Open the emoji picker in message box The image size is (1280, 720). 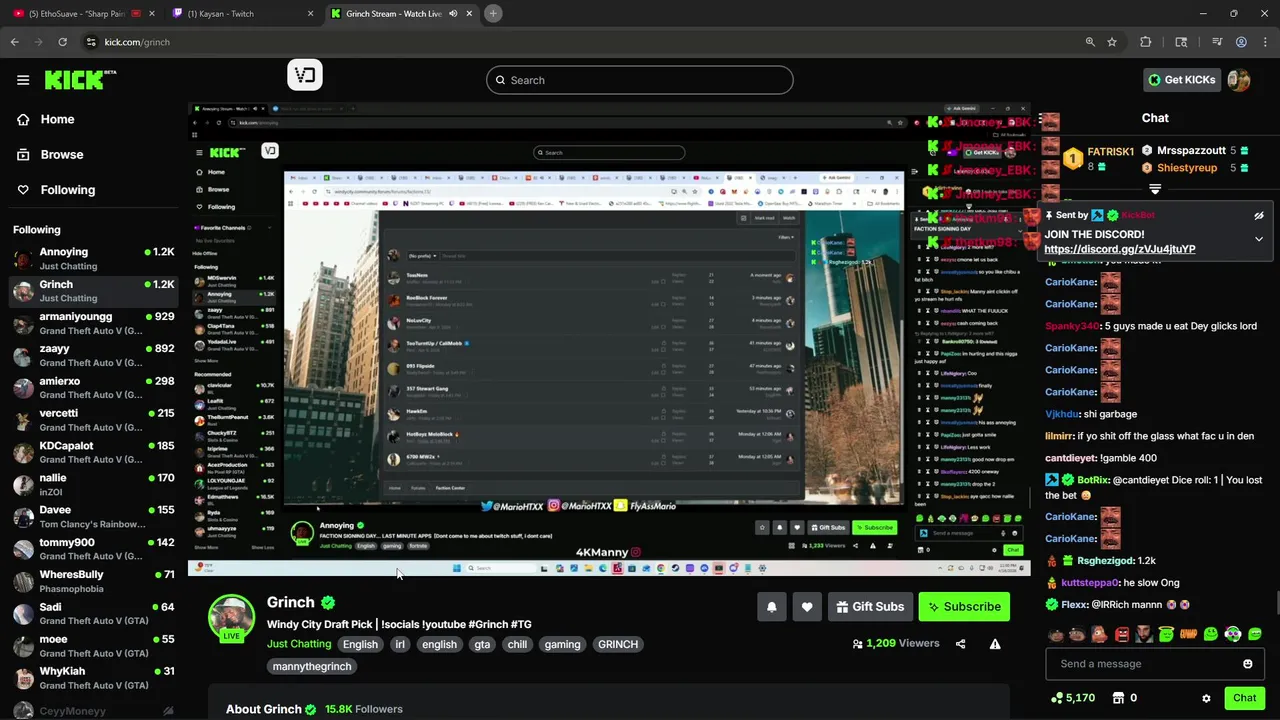pos(1247,664)
